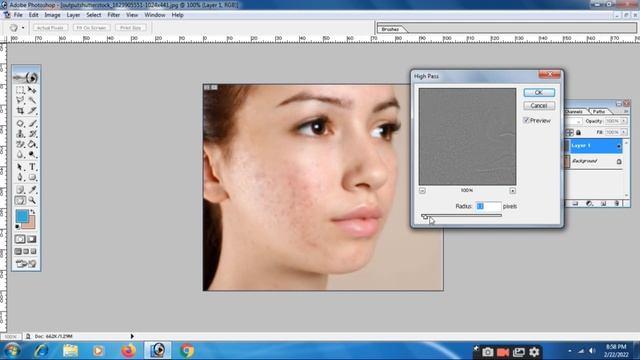Select the Zoom tool
Screen dimensions: 640x360
32,200
